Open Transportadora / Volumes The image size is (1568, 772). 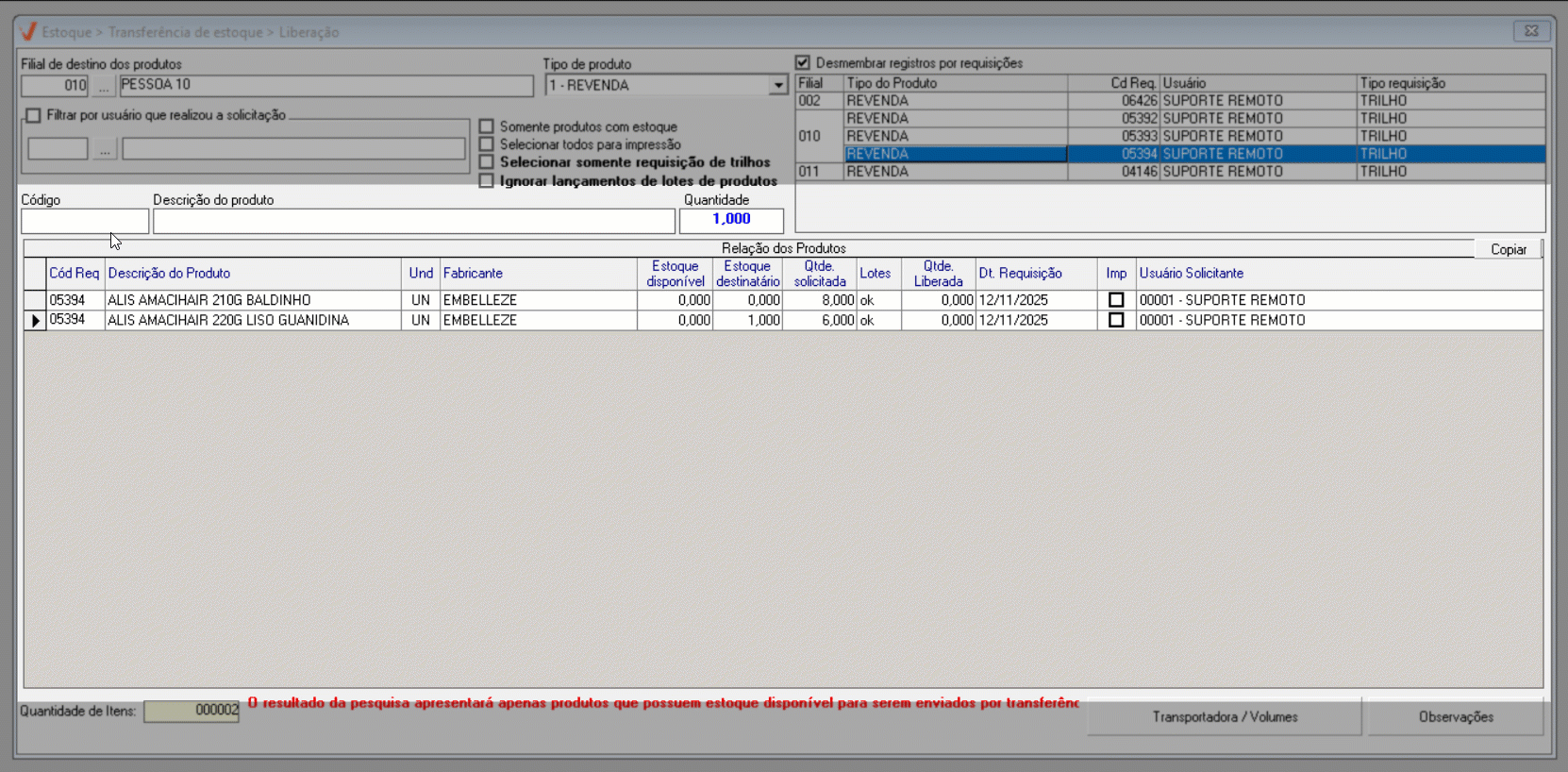click(x=1225, y=716)
